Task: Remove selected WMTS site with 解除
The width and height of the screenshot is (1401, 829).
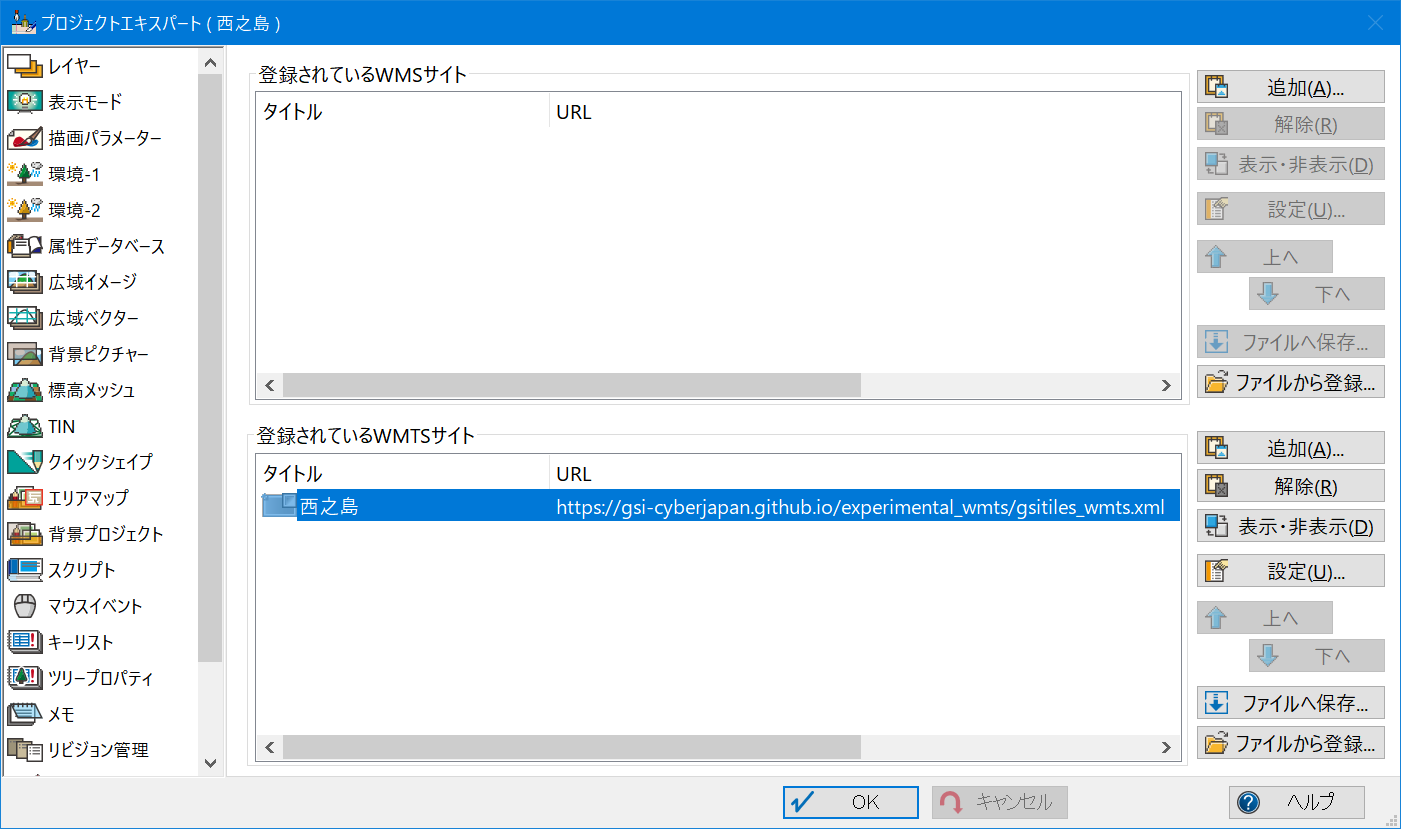Action: point(1290,487)
